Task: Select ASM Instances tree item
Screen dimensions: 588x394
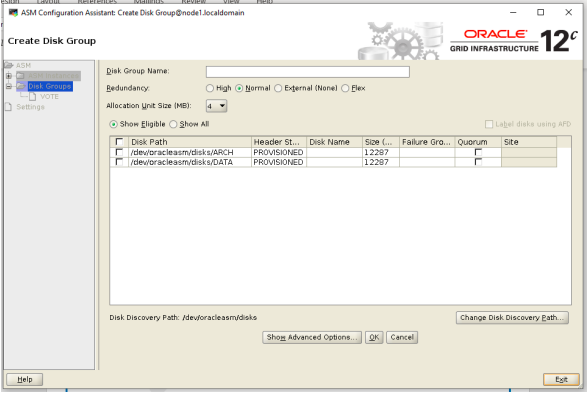Action: 54,76
